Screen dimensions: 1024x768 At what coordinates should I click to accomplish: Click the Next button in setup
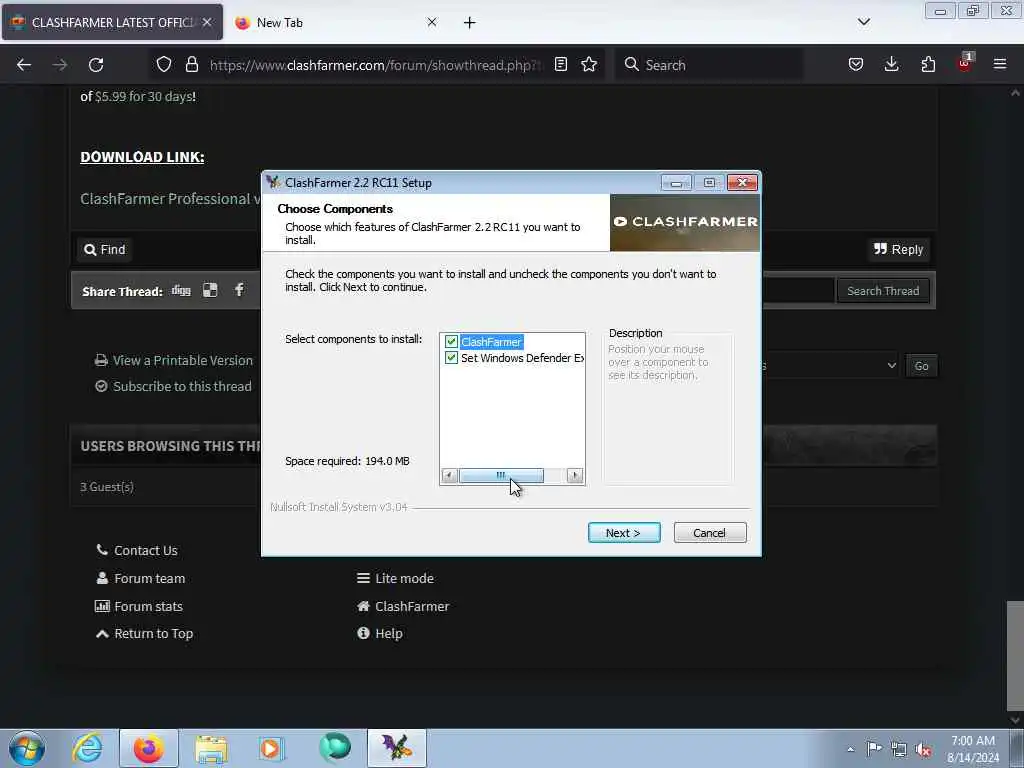pos(624,533)
